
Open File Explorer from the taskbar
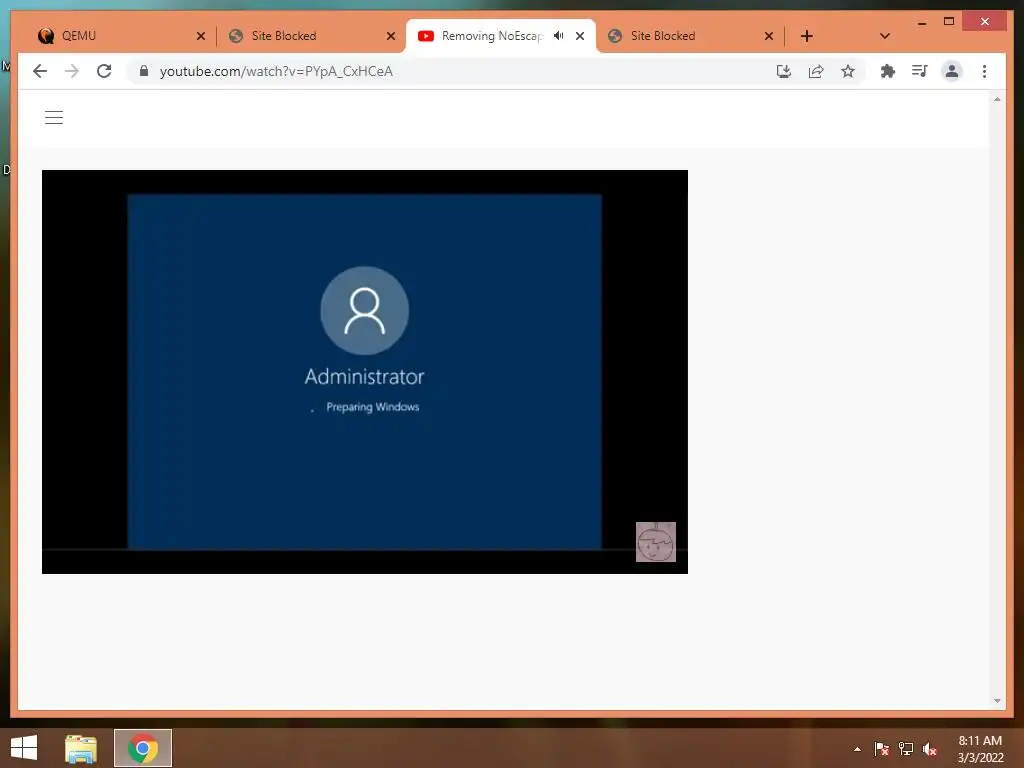click(x=81, y=748)
